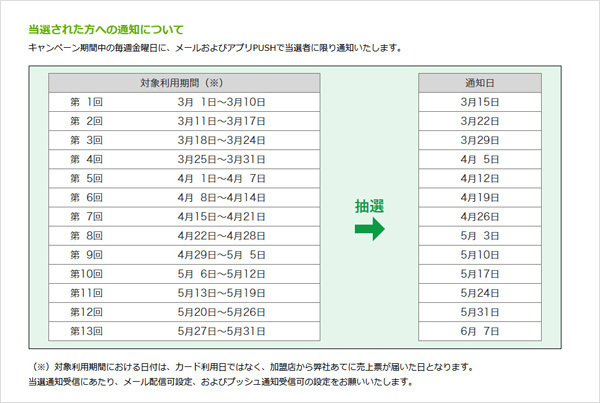600x403 pixels.
Task: Click the 通知日 column header
Action: click(480, 83)
